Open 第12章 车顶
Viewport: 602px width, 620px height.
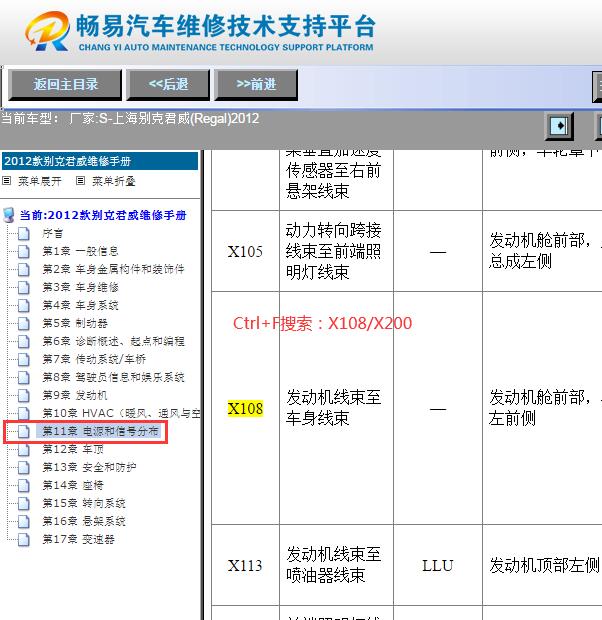pyautogui.click(x=73, y=449)
